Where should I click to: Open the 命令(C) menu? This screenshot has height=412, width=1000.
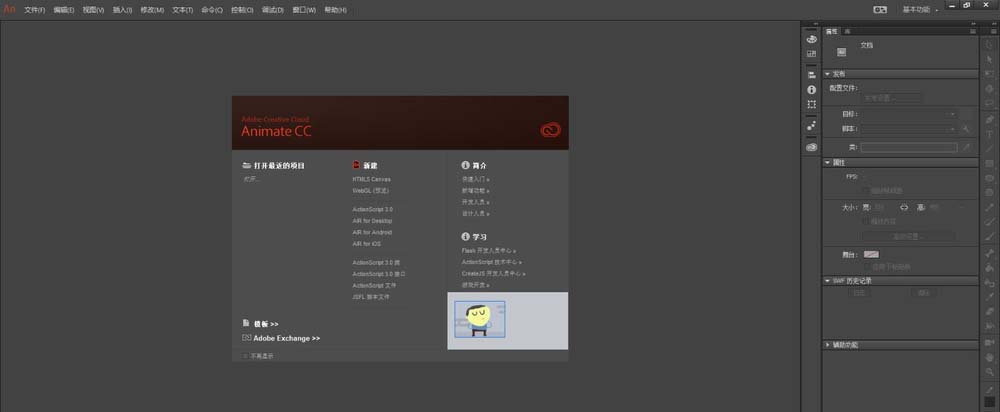point(212,10)
